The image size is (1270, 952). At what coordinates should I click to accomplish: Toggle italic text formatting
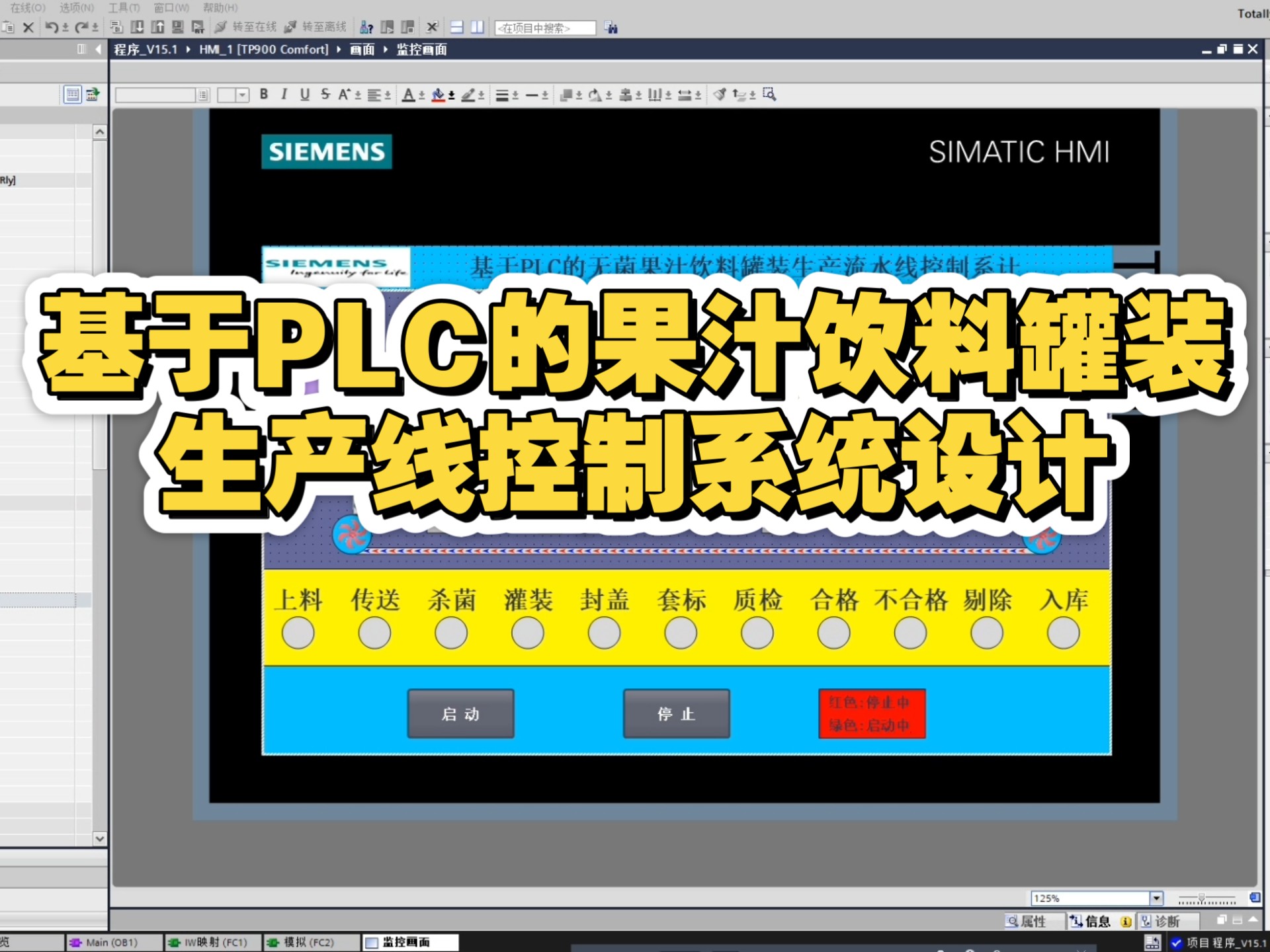pyautogui.click(x=284, y=95)
